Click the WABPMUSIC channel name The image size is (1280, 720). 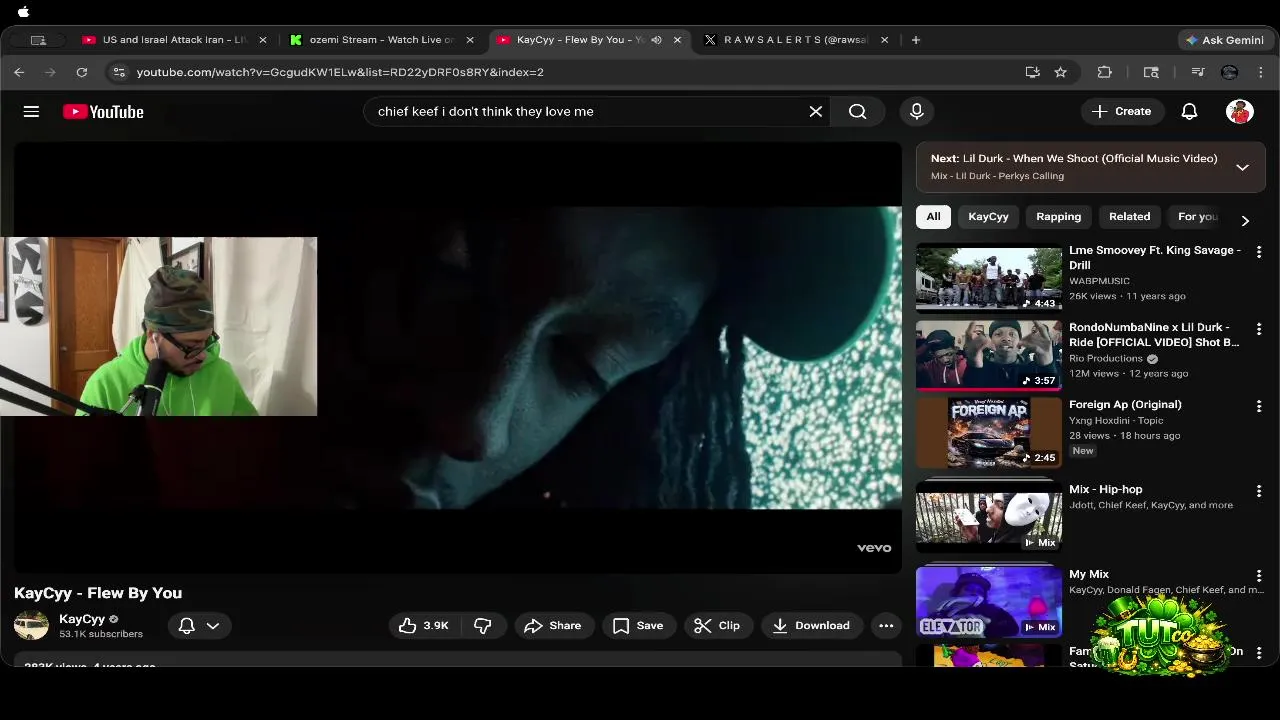[1099, 281]
